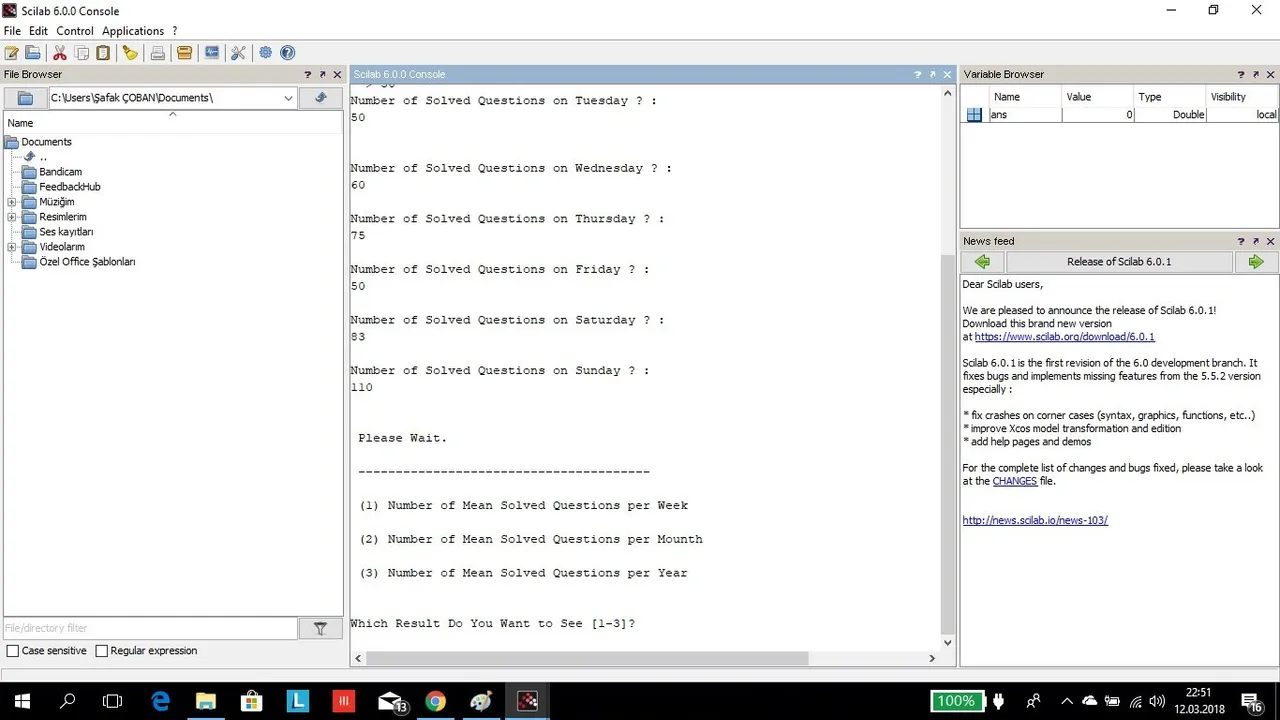The width and height of the screenshot is (1280, 720).
Task: Paste from clipboard using the toolbar icon
Action: click(x=103, y=53)
